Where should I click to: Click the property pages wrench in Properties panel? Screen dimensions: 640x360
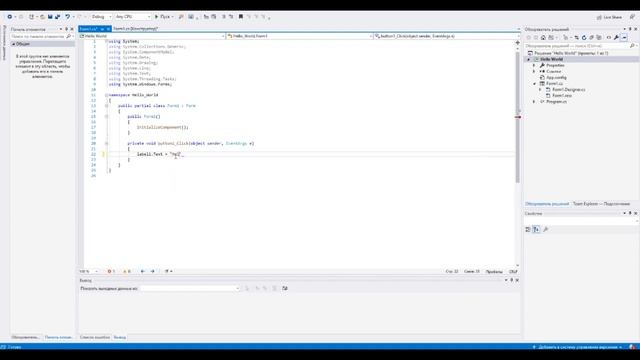pyautogui.click(x=546, y=230)
